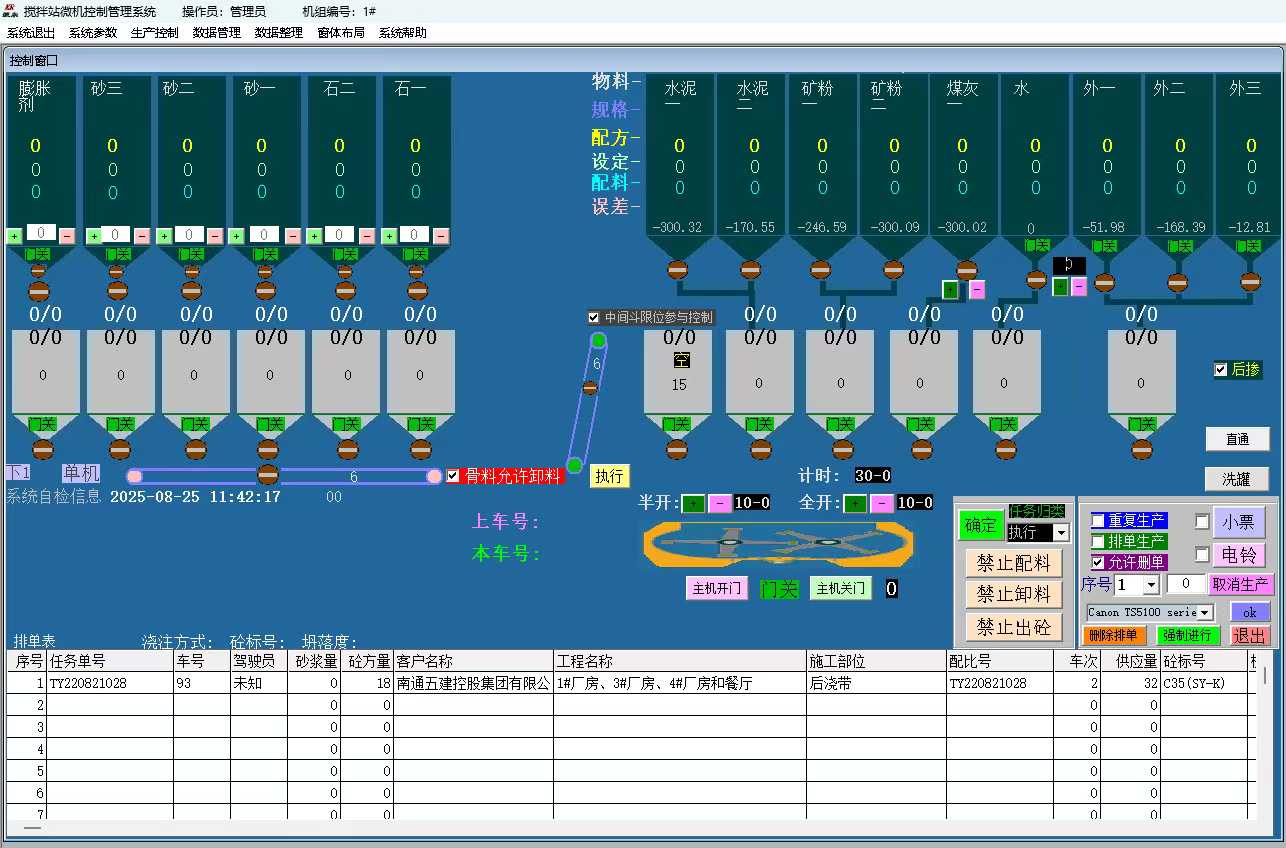Click the pink minus beside 全开
The image size is (1286, 848).
click(x=881, y=503)
